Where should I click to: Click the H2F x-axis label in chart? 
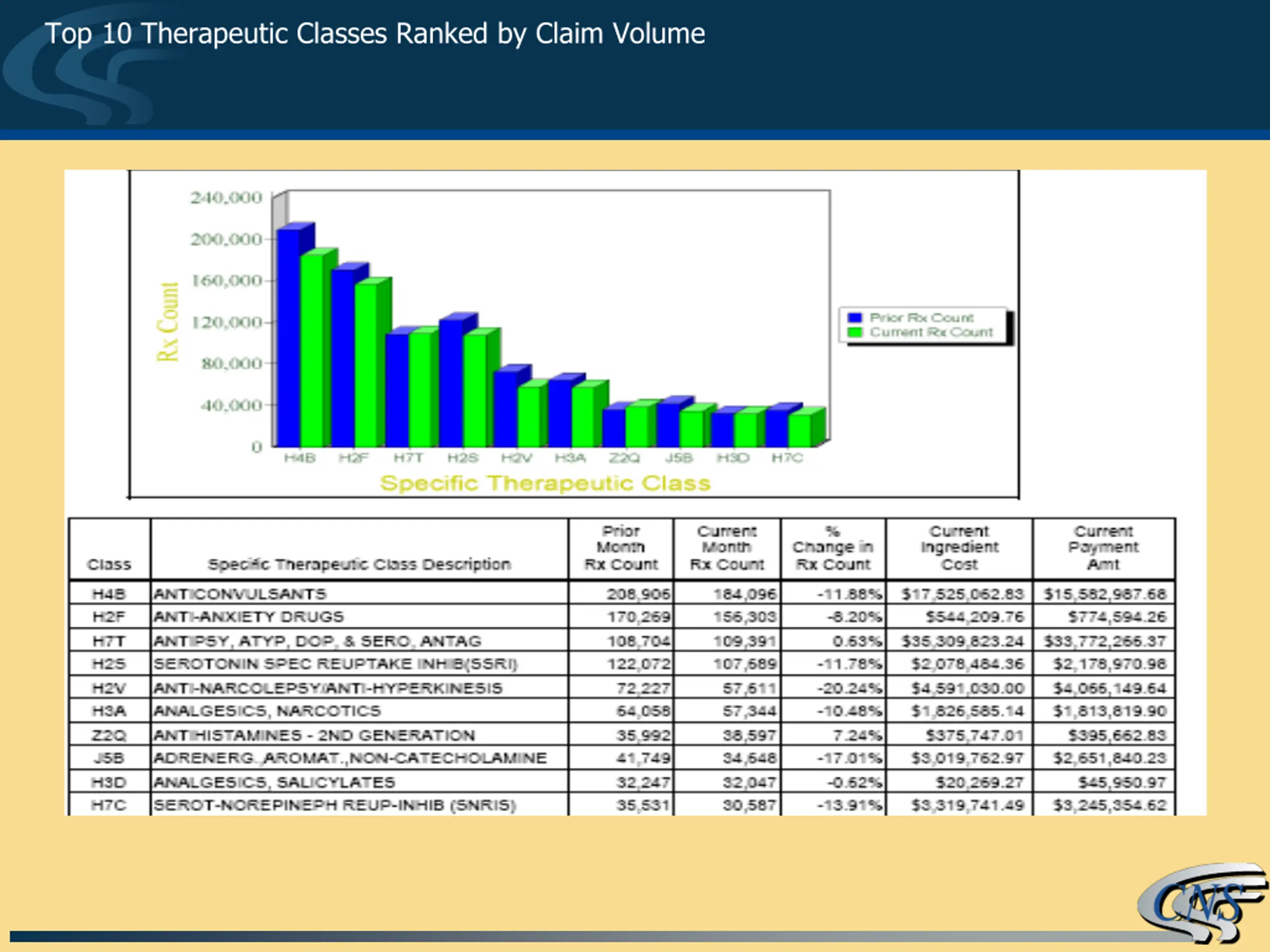coord(354,458)
